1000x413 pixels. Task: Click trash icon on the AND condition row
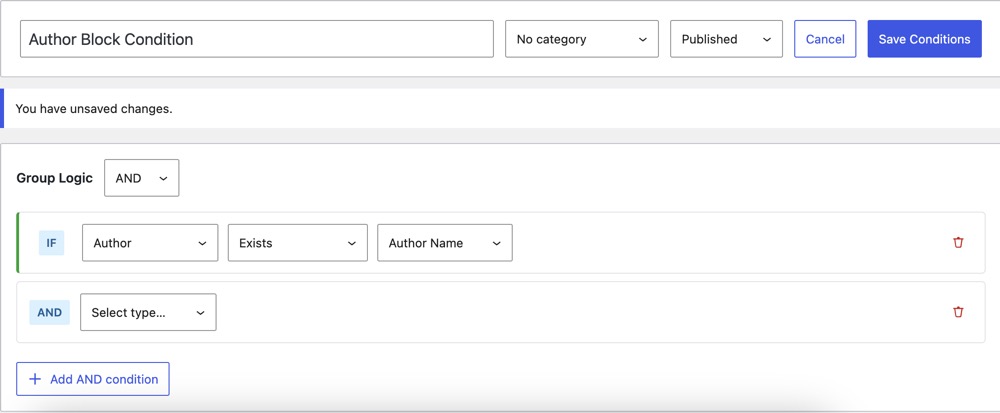tap(958, 312)
